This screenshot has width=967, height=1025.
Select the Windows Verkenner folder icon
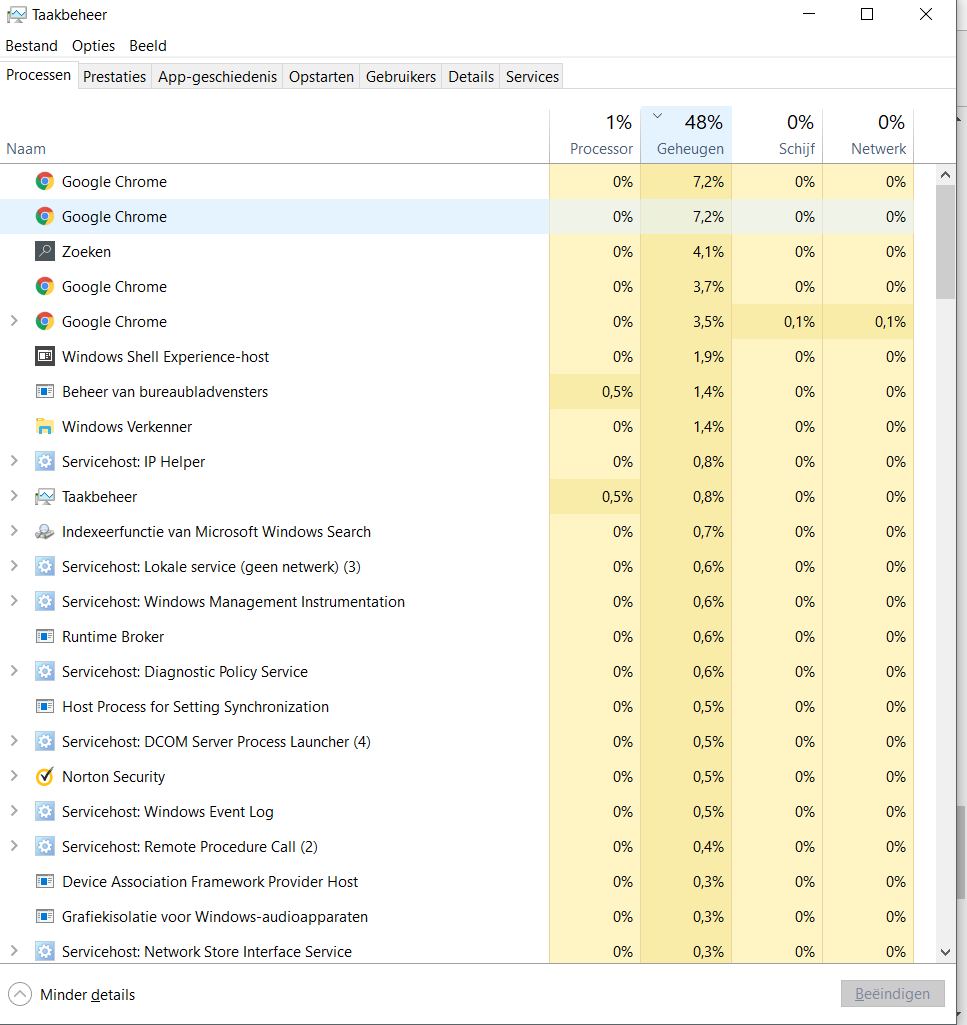point(44,426)
